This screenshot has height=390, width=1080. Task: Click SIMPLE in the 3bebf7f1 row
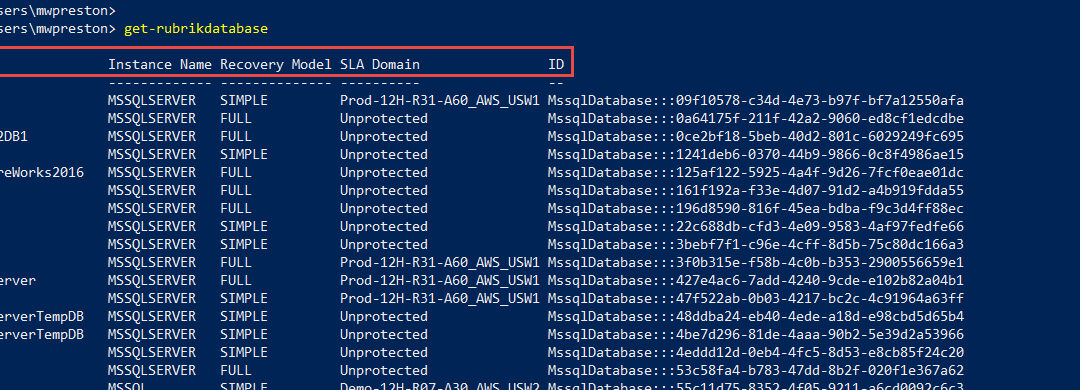(x=244, y=244)
